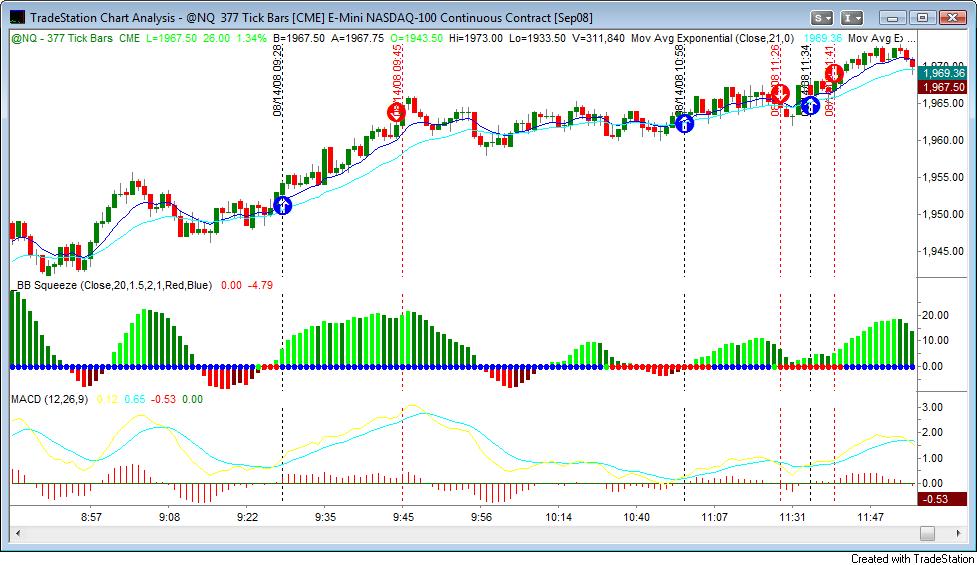This screenshot has width=977, height=565.
Task: Open the S dropdown in title bar
Action: (x=822, y=17)
